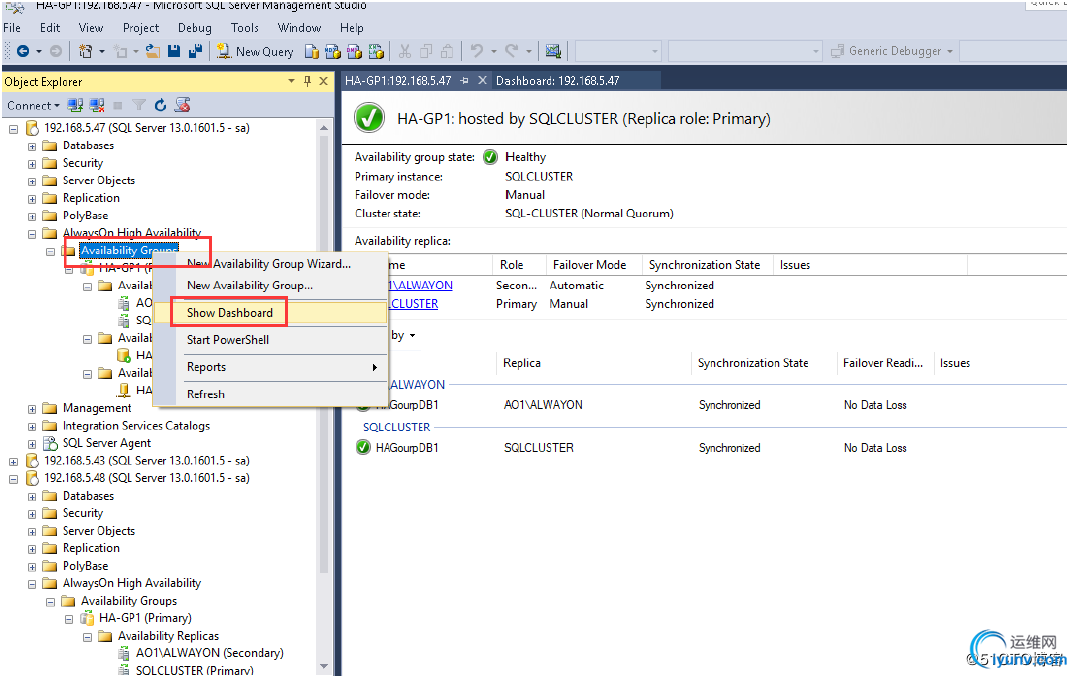Click the New Project toolbar icon

86,51
